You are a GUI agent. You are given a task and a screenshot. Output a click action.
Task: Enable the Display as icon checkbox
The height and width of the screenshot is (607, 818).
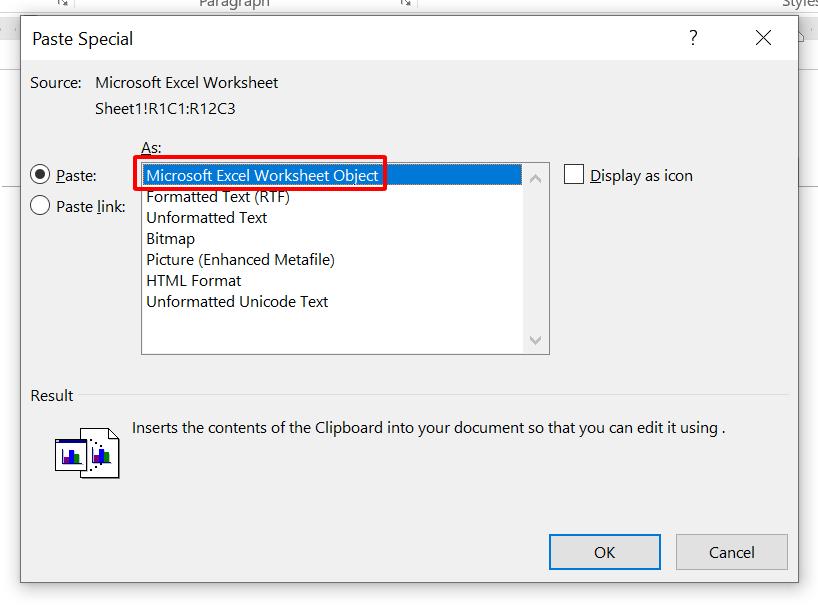tap(575, 174)
